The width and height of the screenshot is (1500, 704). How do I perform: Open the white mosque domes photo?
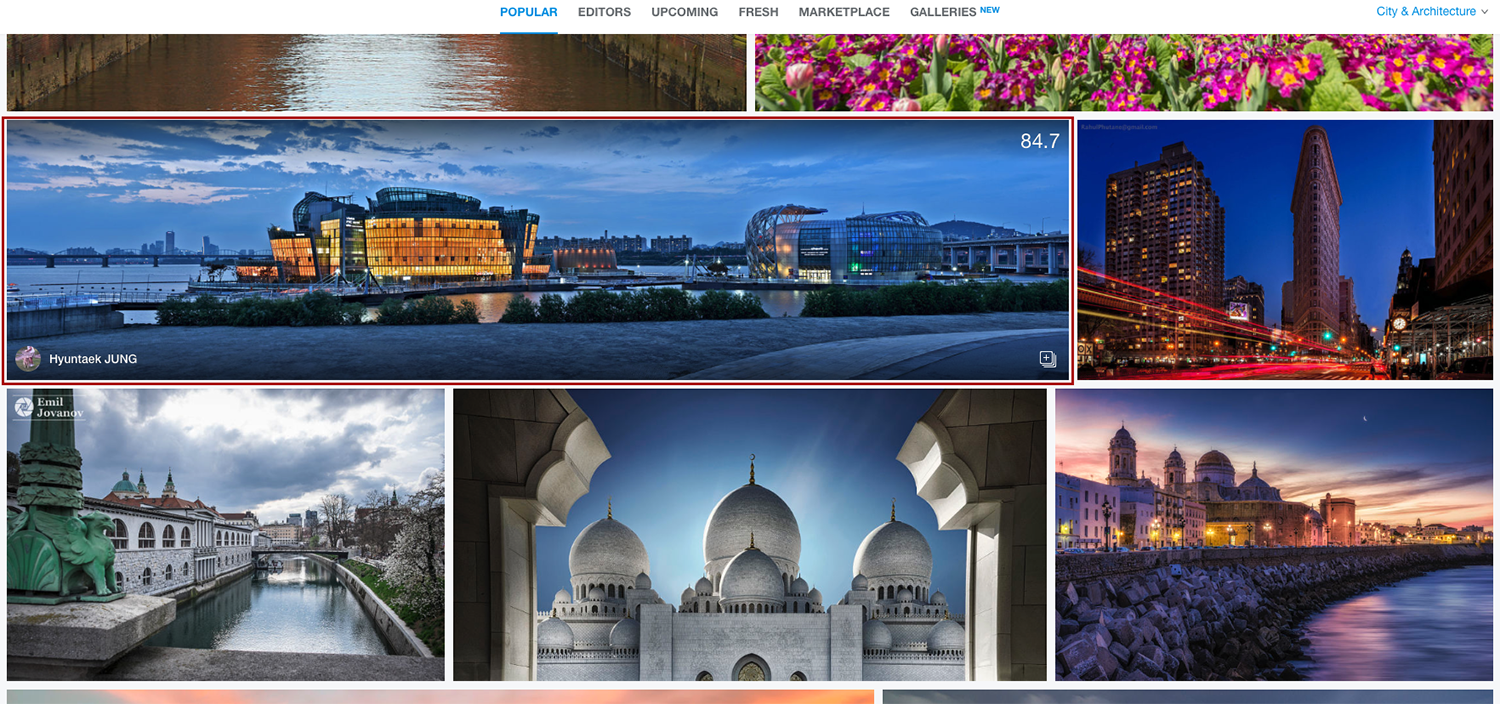(749, 535)
